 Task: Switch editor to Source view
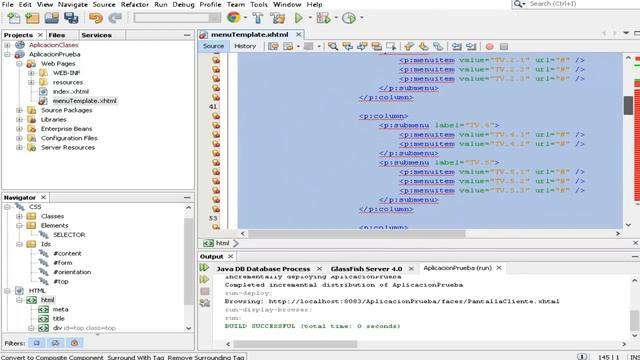(213, 46)
